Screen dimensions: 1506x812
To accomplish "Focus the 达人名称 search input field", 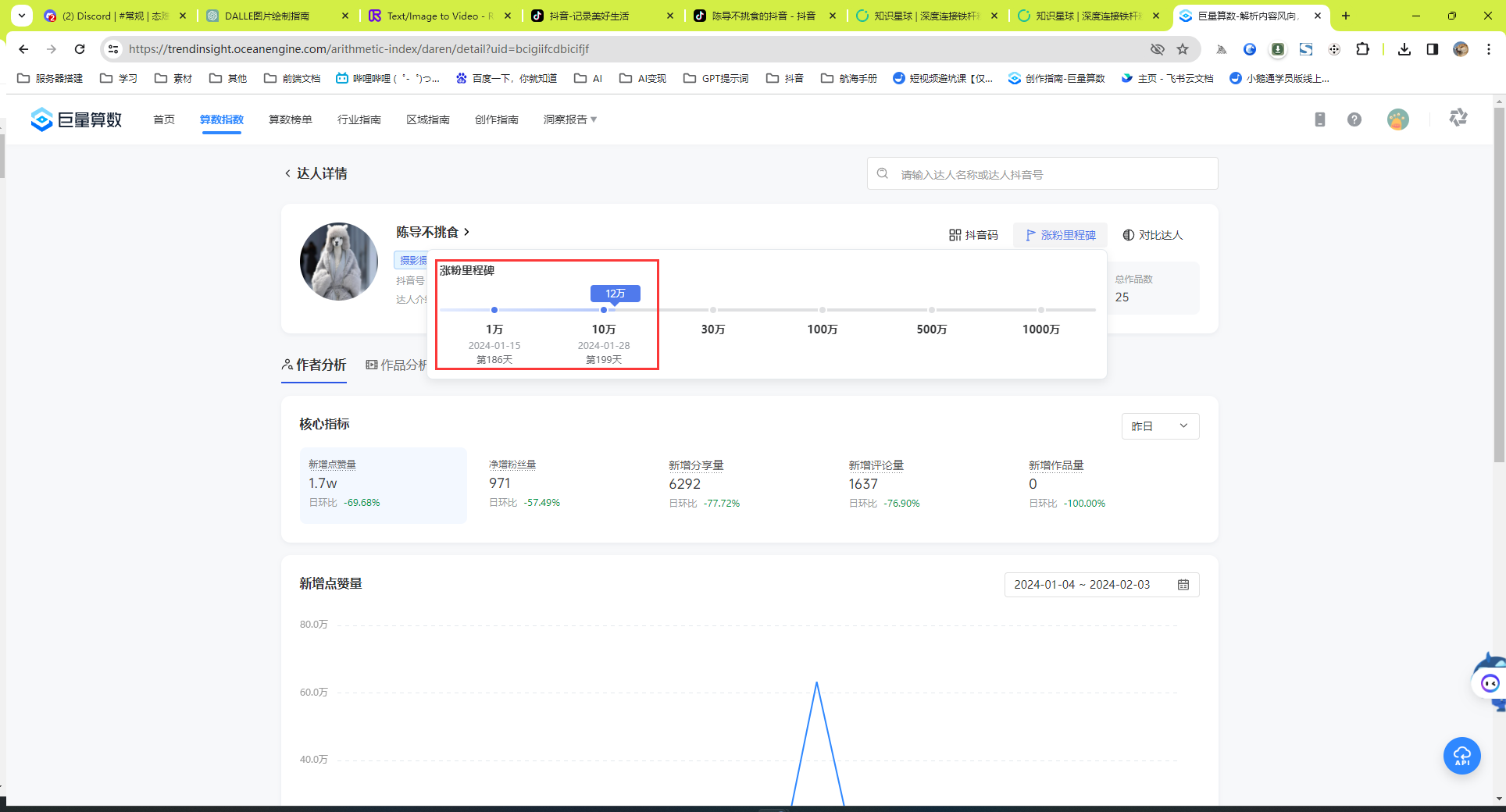I will pyautogui.click(x=1043, y=173).
